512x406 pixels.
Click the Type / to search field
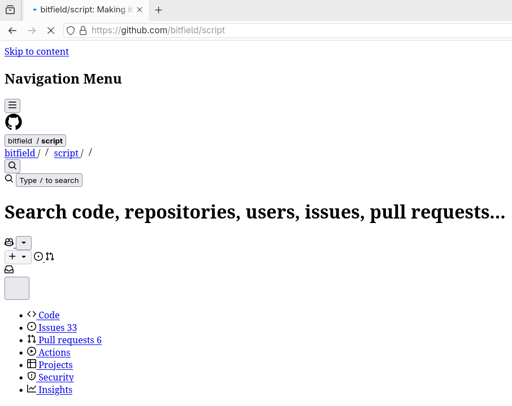click(49, 180)
